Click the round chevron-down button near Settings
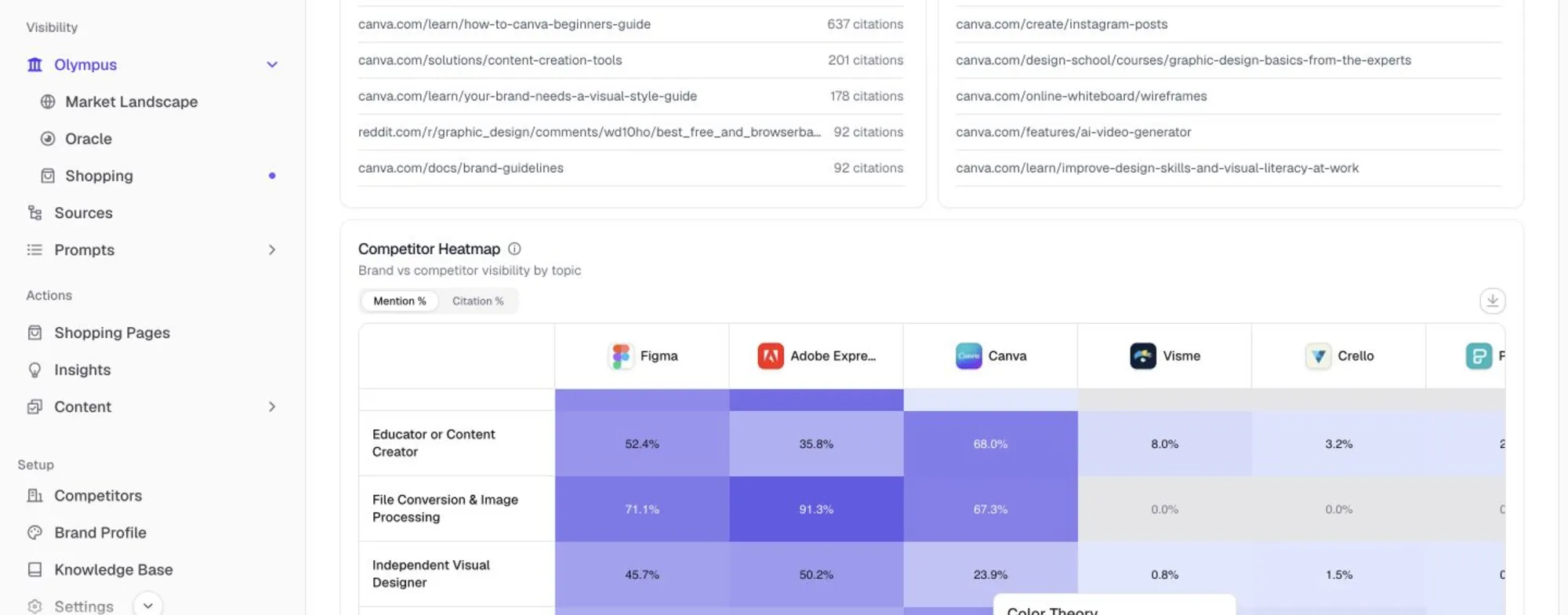Viewport: 1568px width, 615px height. 147,606
